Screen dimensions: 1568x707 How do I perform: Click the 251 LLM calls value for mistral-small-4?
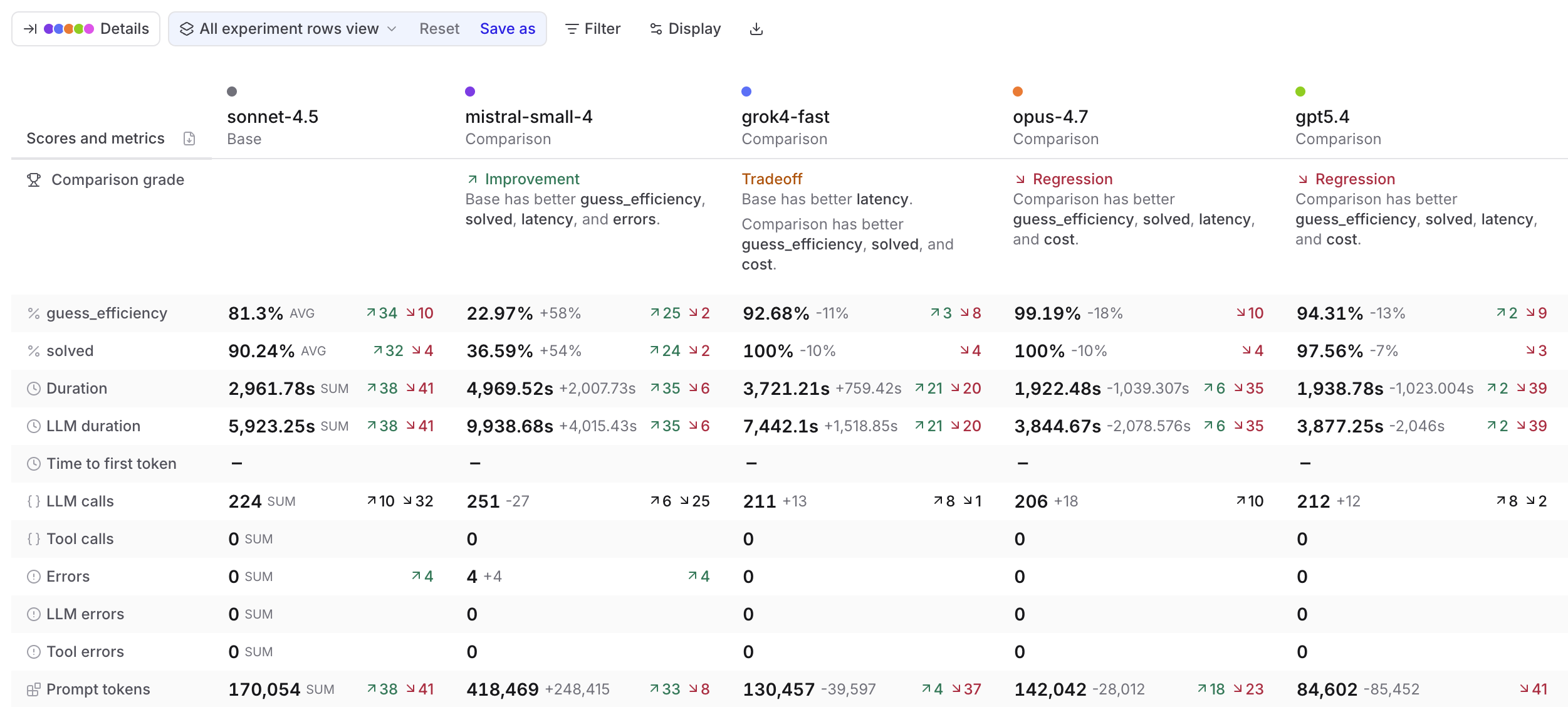pyautogui.click(x=483, y=501)
